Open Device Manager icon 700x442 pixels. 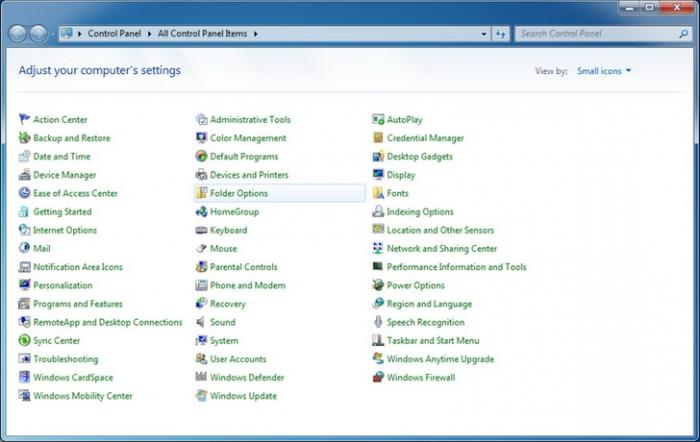(x=24, y=175)
